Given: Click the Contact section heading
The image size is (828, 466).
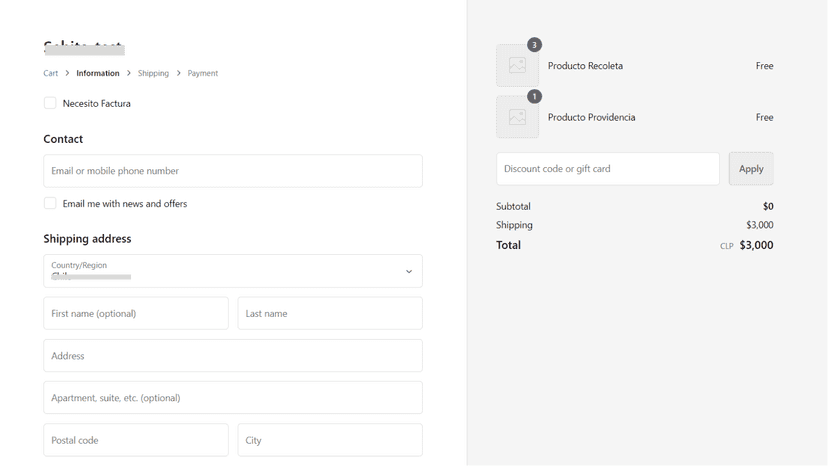Looking at the screenshot, I should click(63, 139).
